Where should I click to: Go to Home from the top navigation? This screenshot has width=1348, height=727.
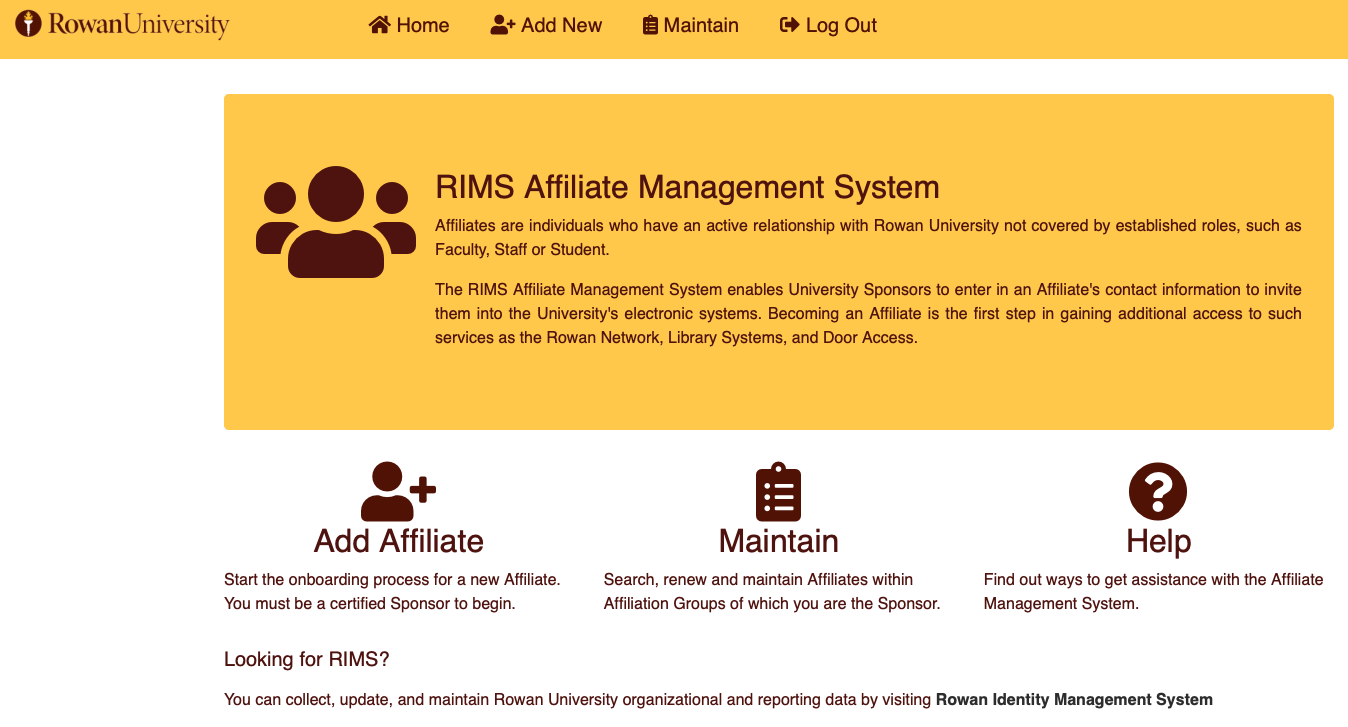[423, 25]
